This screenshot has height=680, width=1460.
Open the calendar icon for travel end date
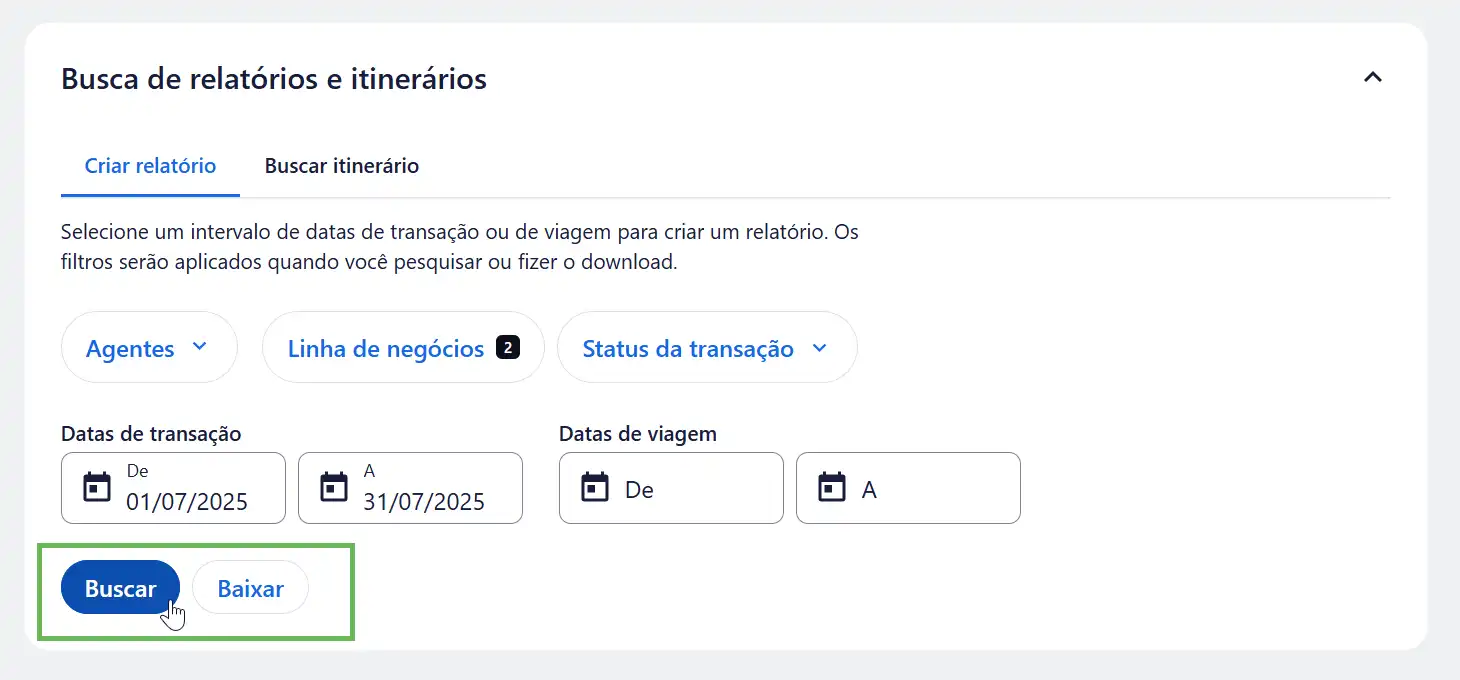pos(832,488)
